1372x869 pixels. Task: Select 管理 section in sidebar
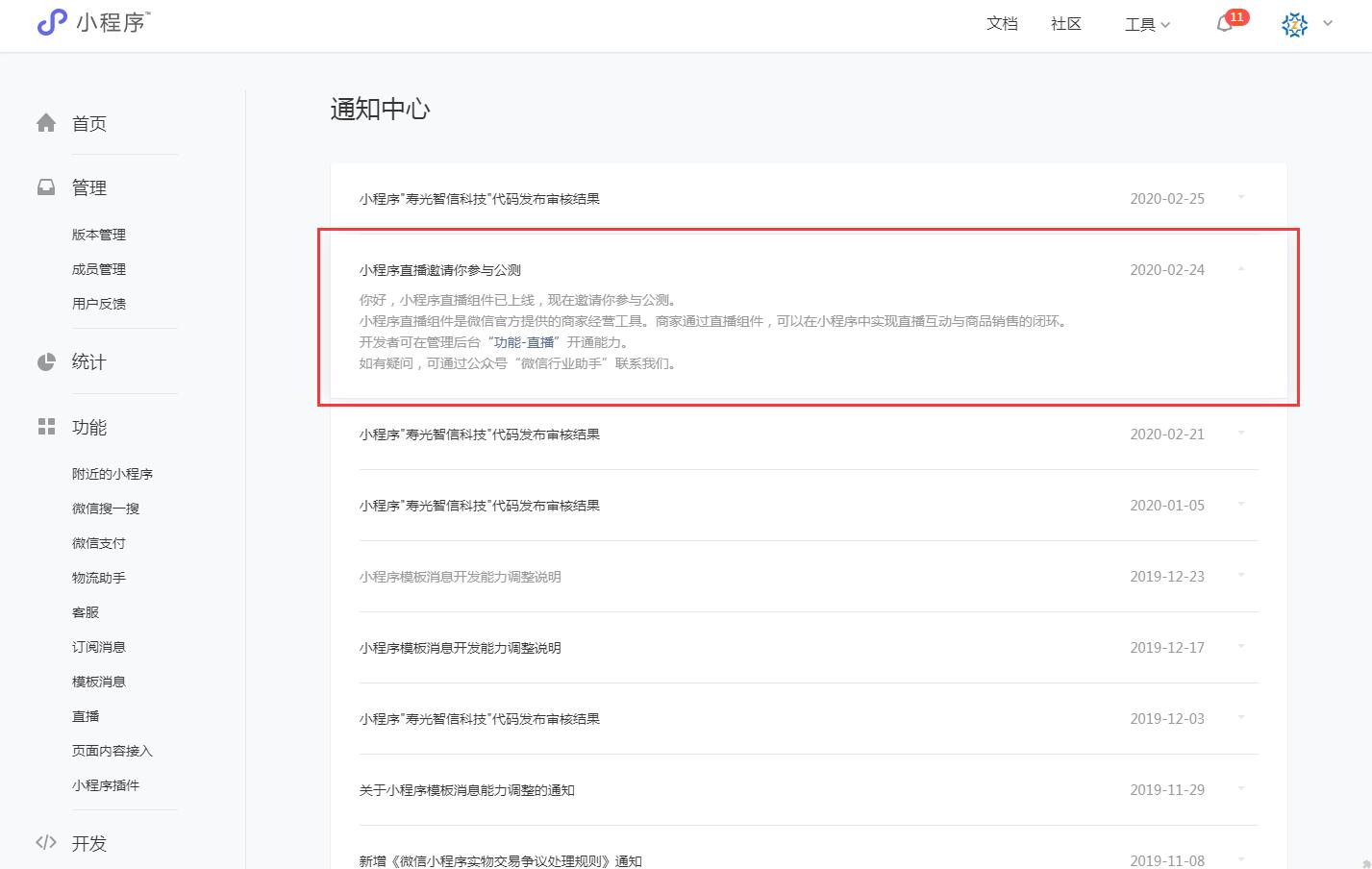coord(89,187)
